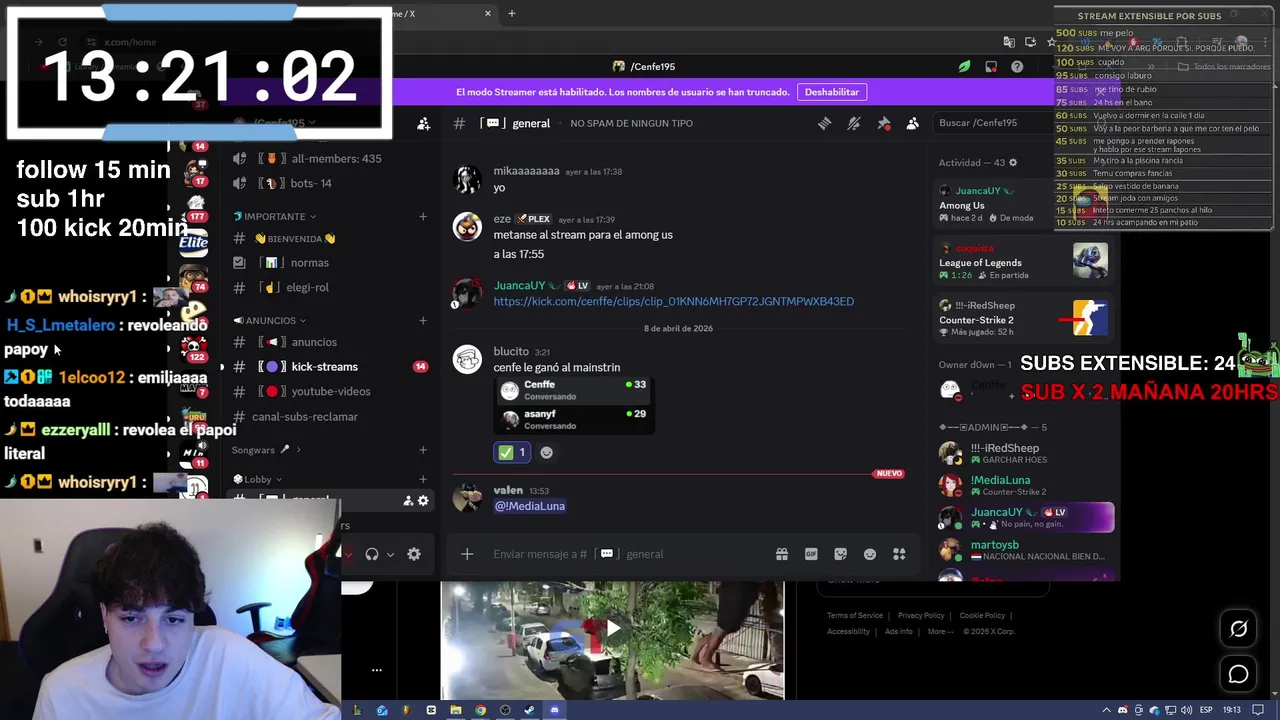
Task: Open the Counter-Strike 2 activity card
Action: (1025, 318)
